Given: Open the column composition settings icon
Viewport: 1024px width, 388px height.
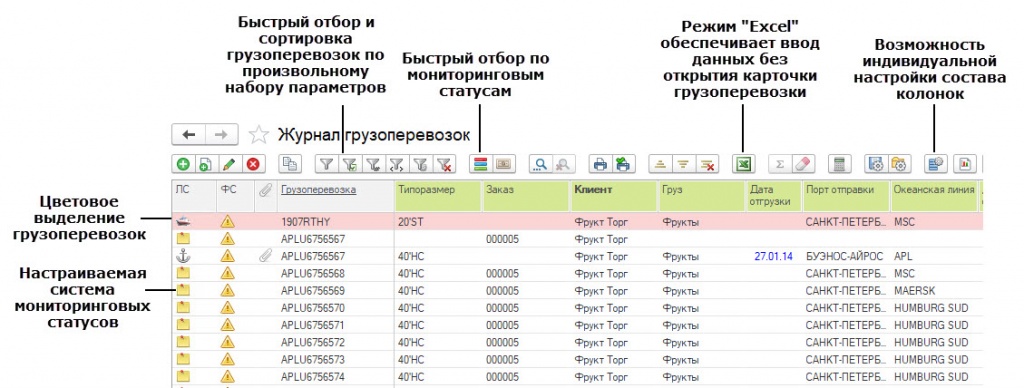Looking at the screenshot, I should [x=935, y=165].
